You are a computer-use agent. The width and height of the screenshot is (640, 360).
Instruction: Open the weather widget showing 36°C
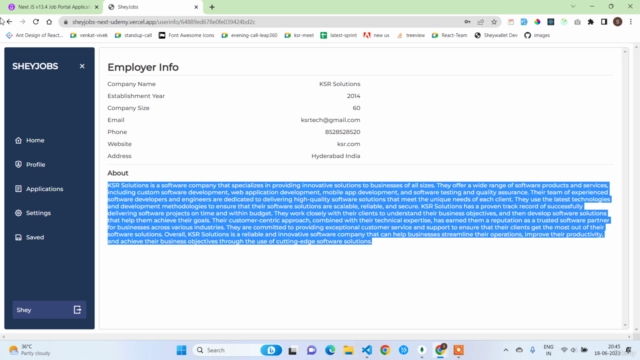coord(29,350)
